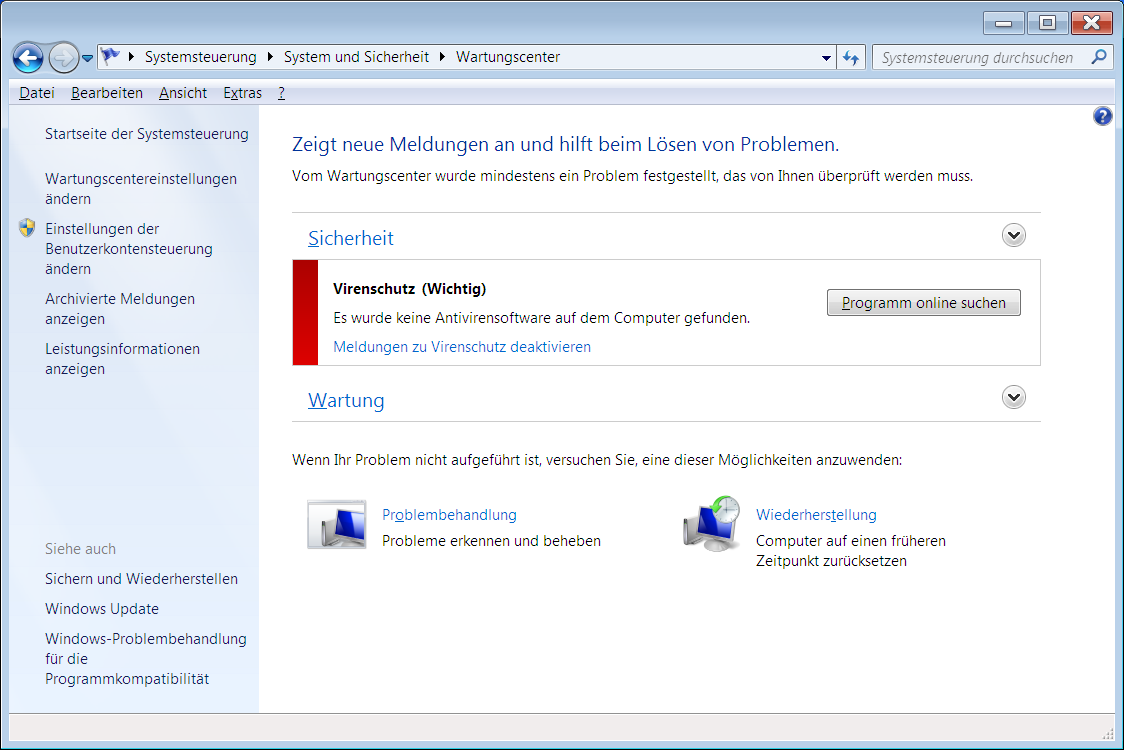Image resolution: width=1124 pixels, height=750 pixels.
Task: Expand the Wartung section chevron
Action: [x=1014, y=397]
